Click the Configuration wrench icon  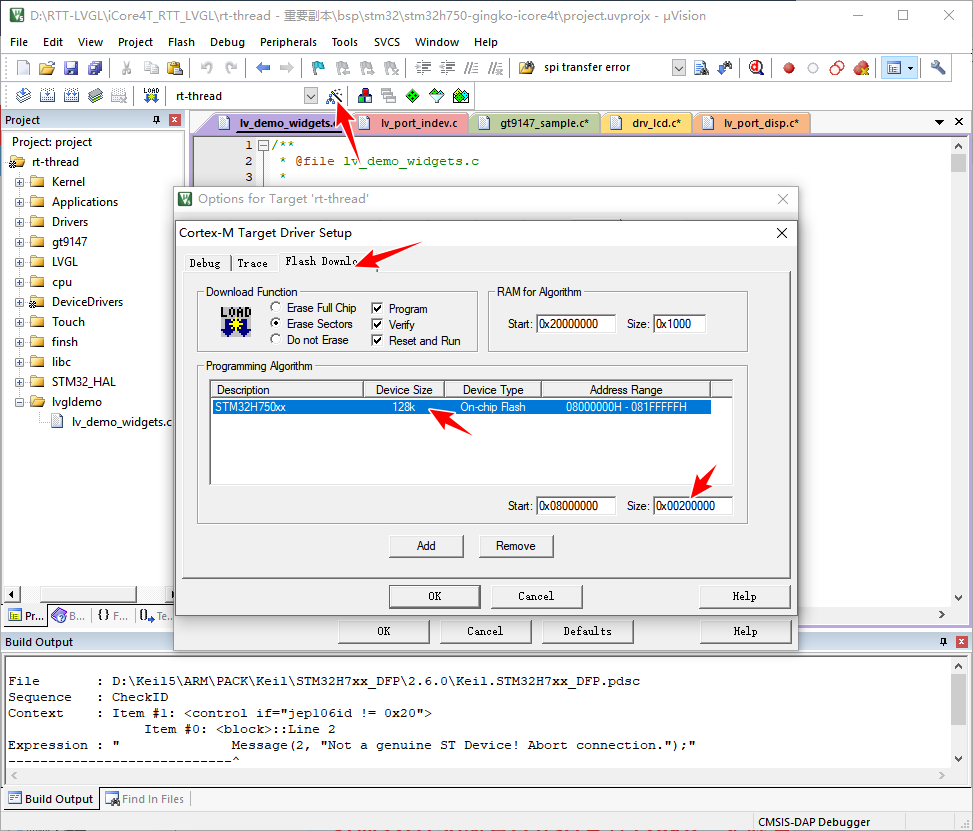(x=938, y=68)
